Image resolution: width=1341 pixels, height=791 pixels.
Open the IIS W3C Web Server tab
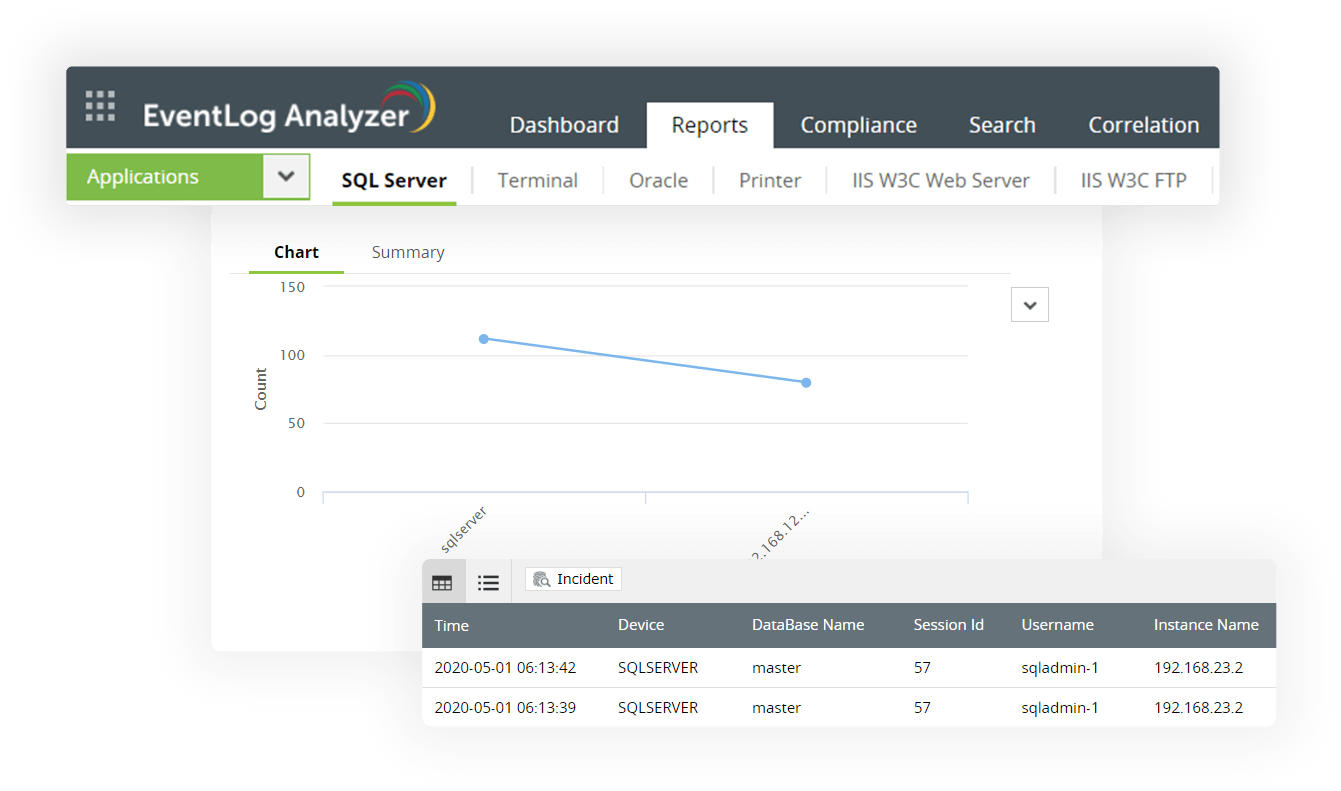pyautogui.click(x=941, y=181)
